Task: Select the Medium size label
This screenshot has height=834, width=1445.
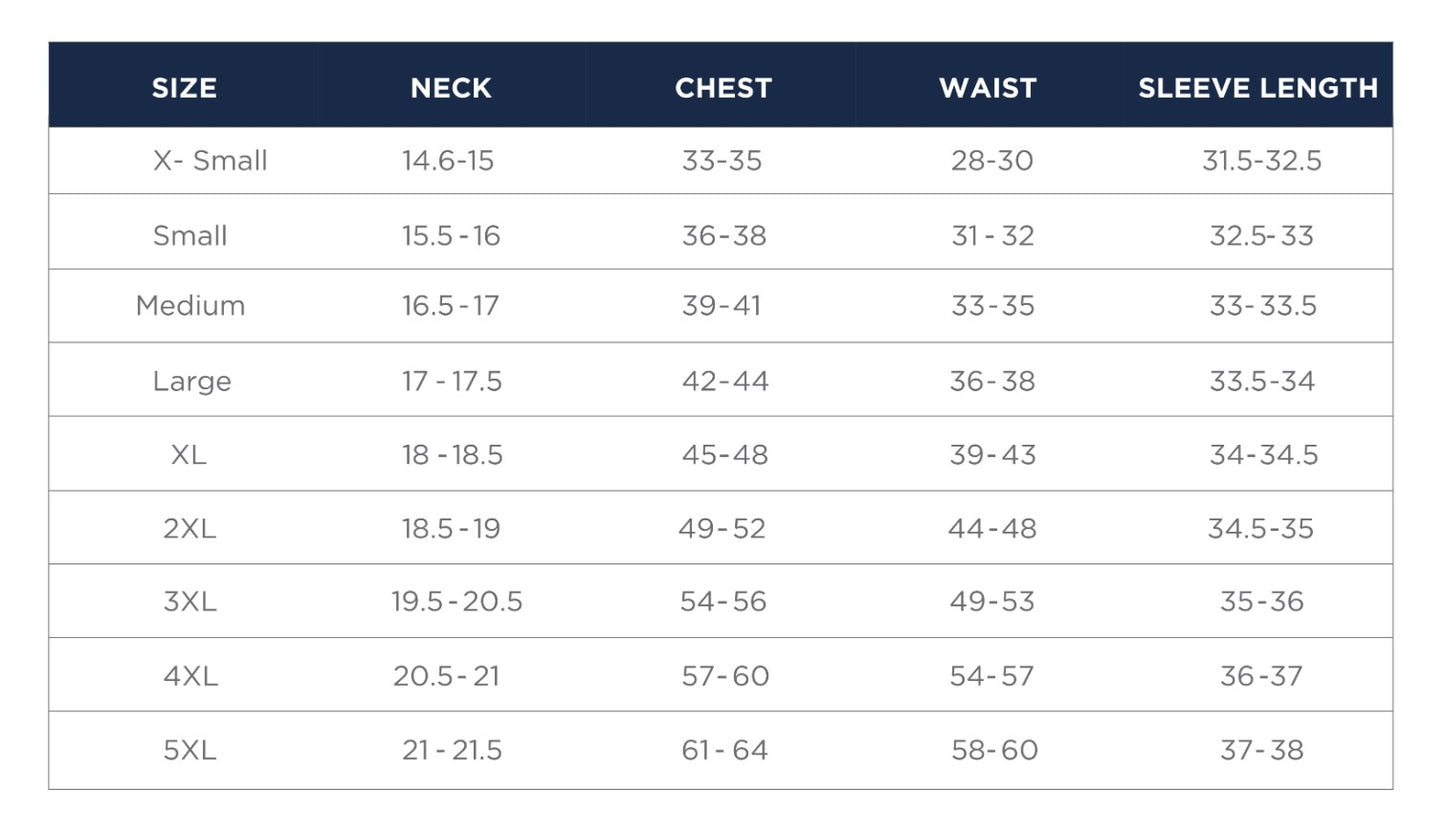Action: [x=190, y=306]
